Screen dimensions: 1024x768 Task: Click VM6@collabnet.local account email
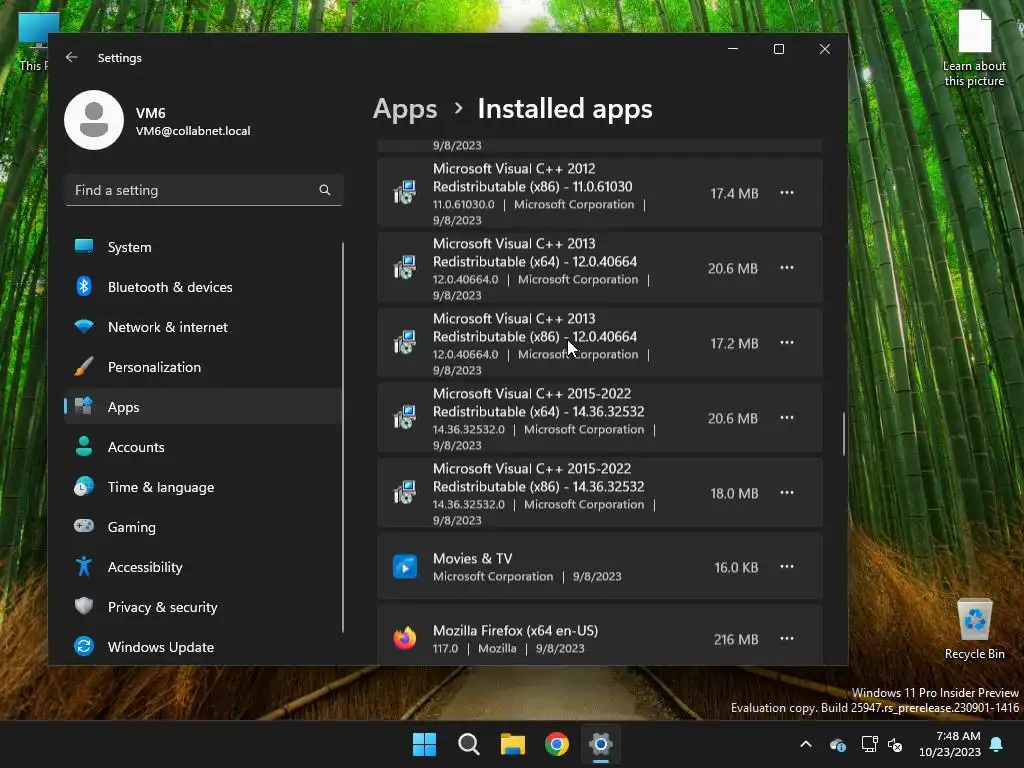coord(193,131)
